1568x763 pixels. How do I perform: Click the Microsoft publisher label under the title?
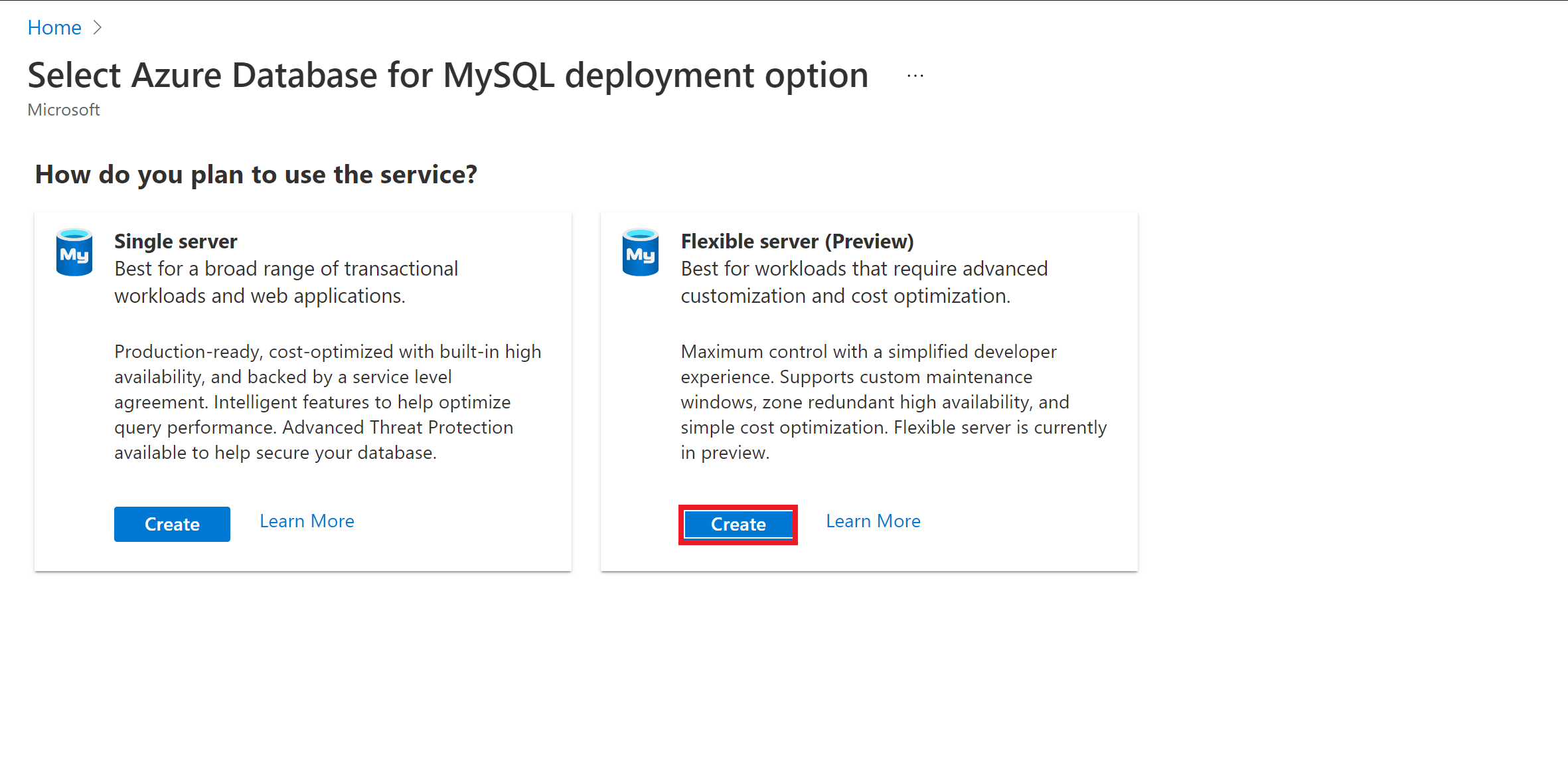point(63,110)
